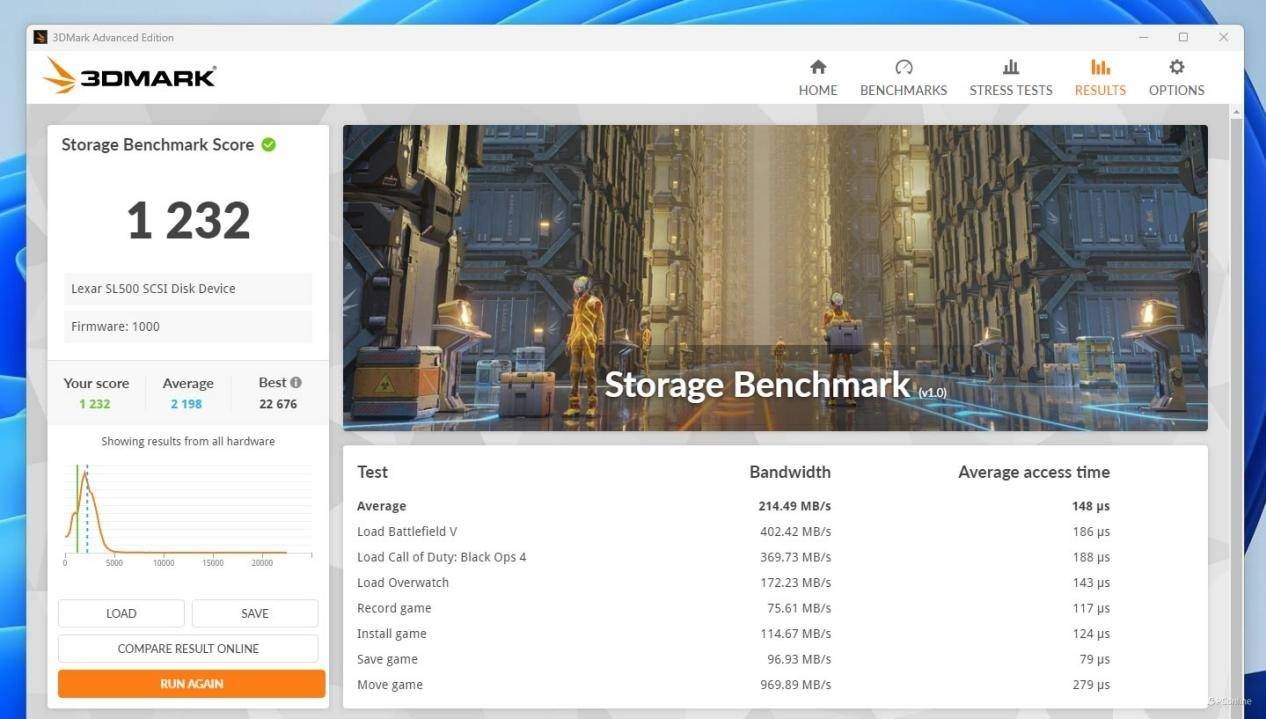Viewport: 1266px width, 719px height.
Task: Open Options using the gear icon
Action: pos(1176,67)
